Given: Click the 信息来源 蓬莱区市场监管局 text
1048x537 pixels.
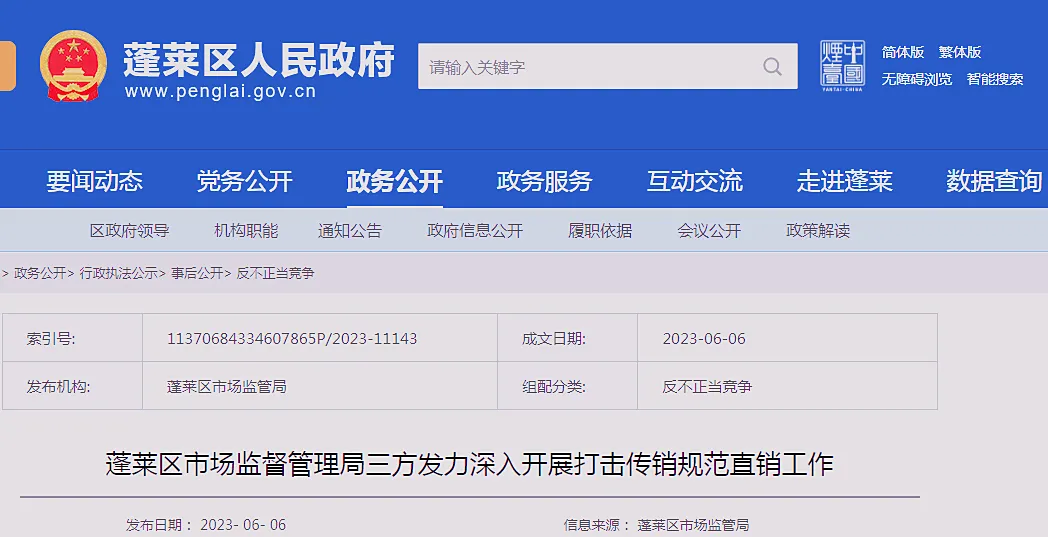Looking at the screenshot, I should tap(656, 525).
